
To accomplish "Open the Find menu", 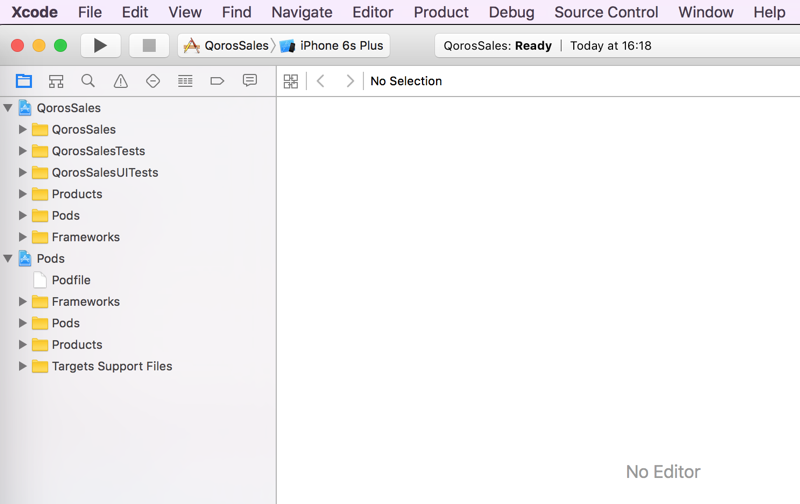I will point(236,12).
